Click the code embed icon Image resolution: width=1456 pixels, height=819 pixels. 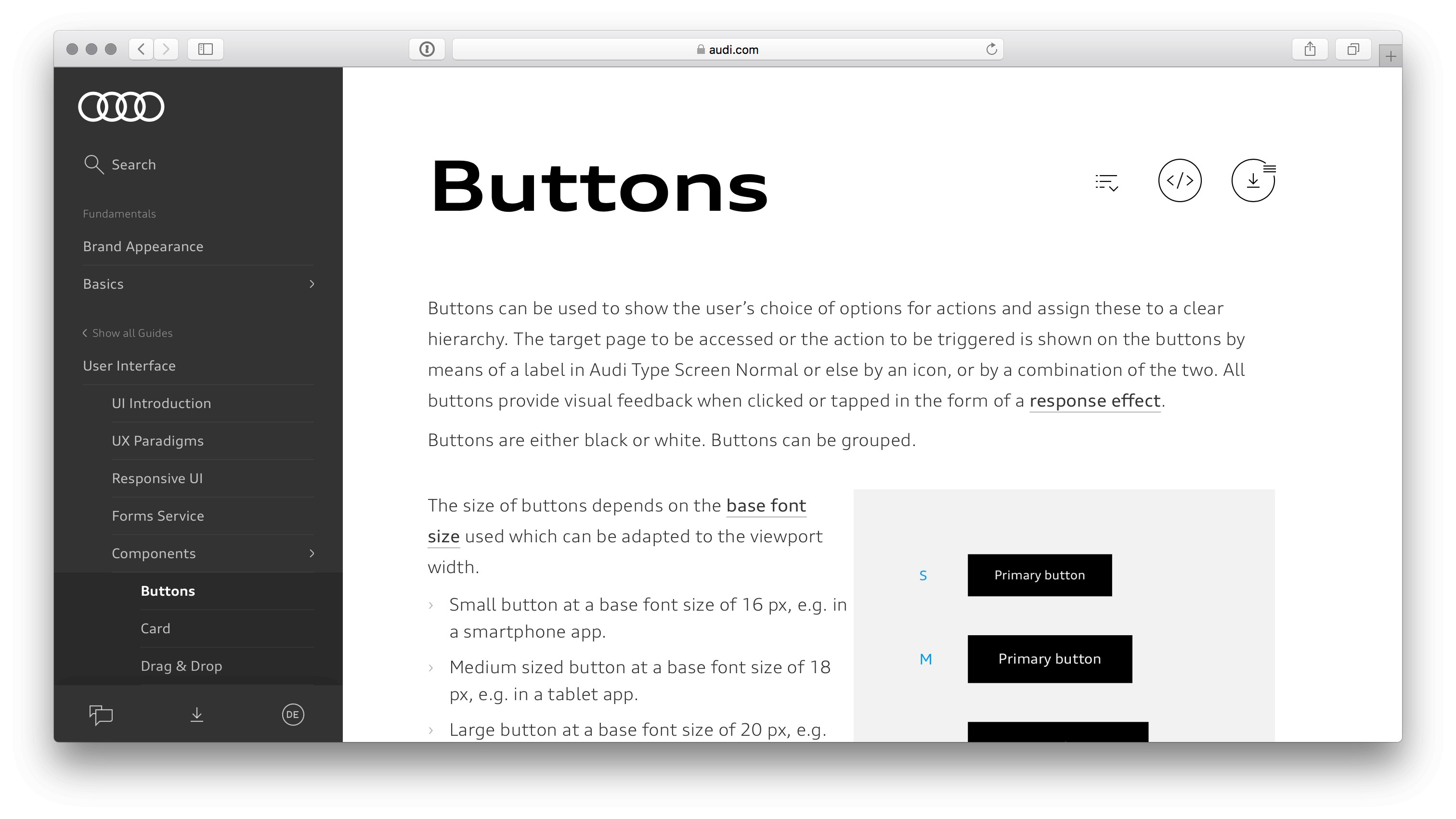coord(1180,180)
